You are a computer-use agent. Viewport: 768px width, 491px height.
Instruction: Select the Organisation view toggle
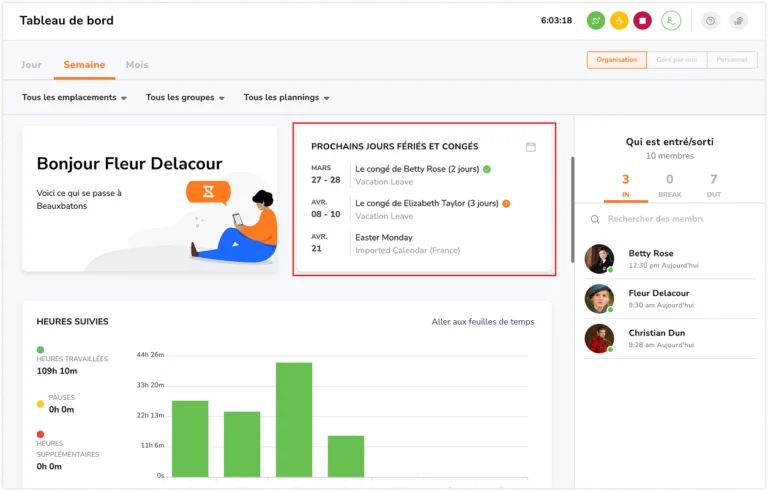[x=617, y=60]
